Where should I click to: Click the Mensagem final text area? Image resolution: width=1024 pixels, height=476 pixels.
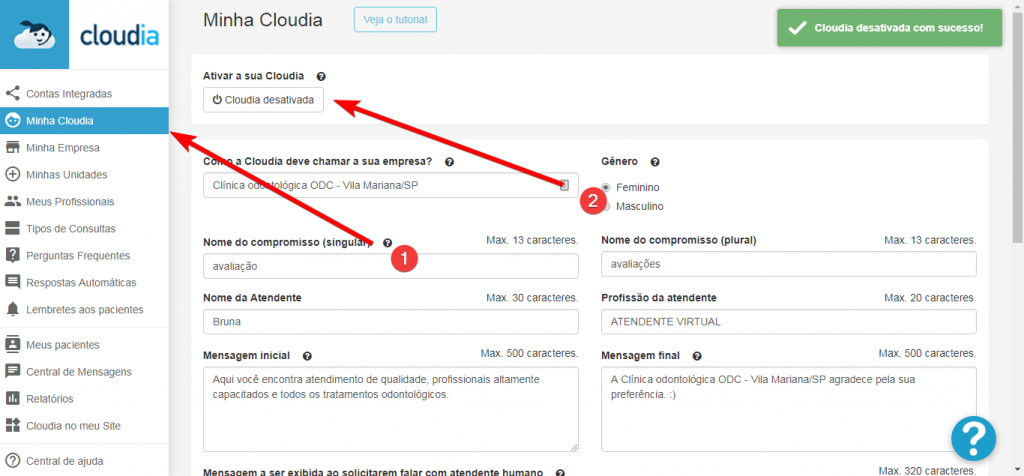click(789, 409)
